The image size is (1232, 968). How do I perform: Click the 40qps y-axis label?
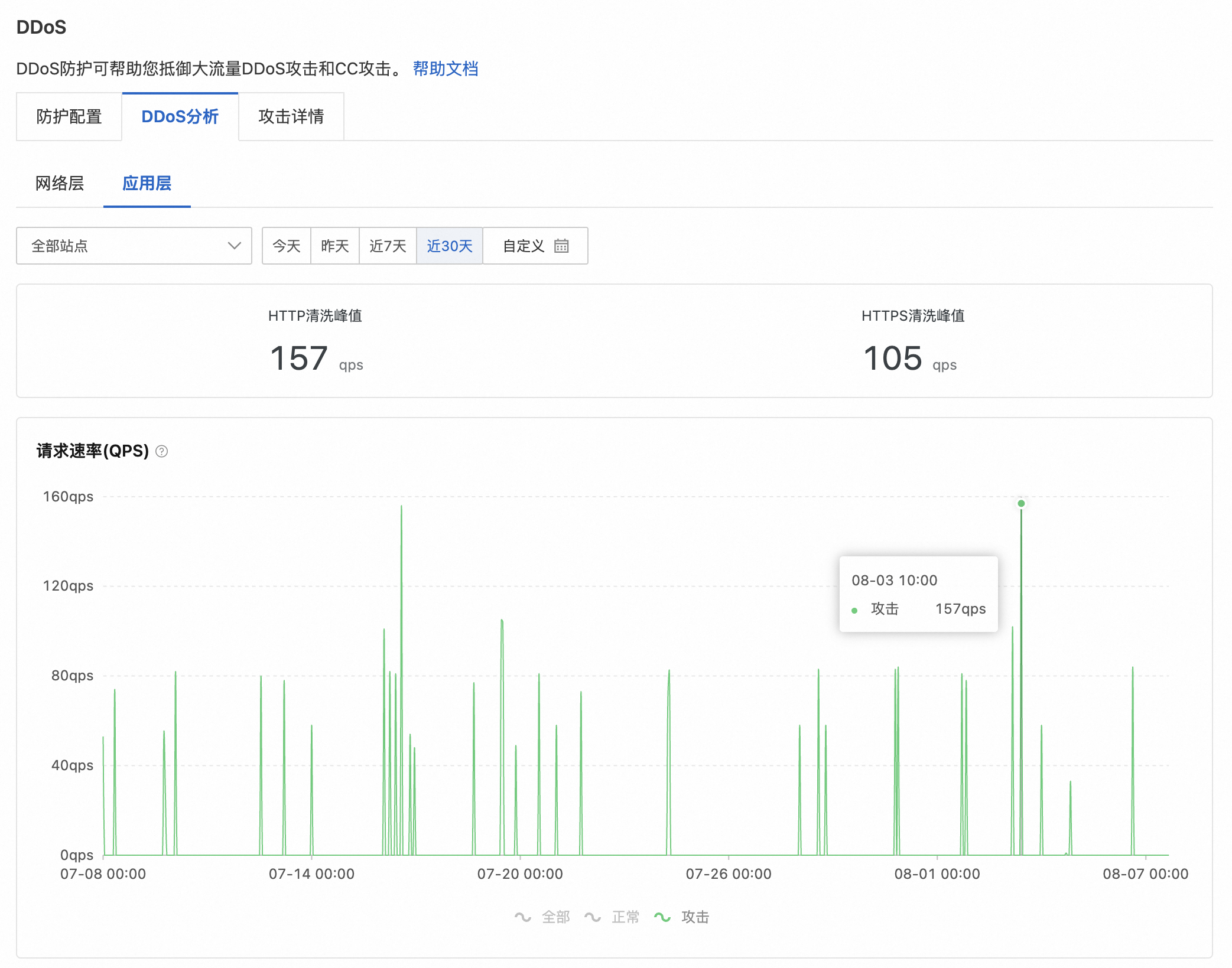point(72,765)
